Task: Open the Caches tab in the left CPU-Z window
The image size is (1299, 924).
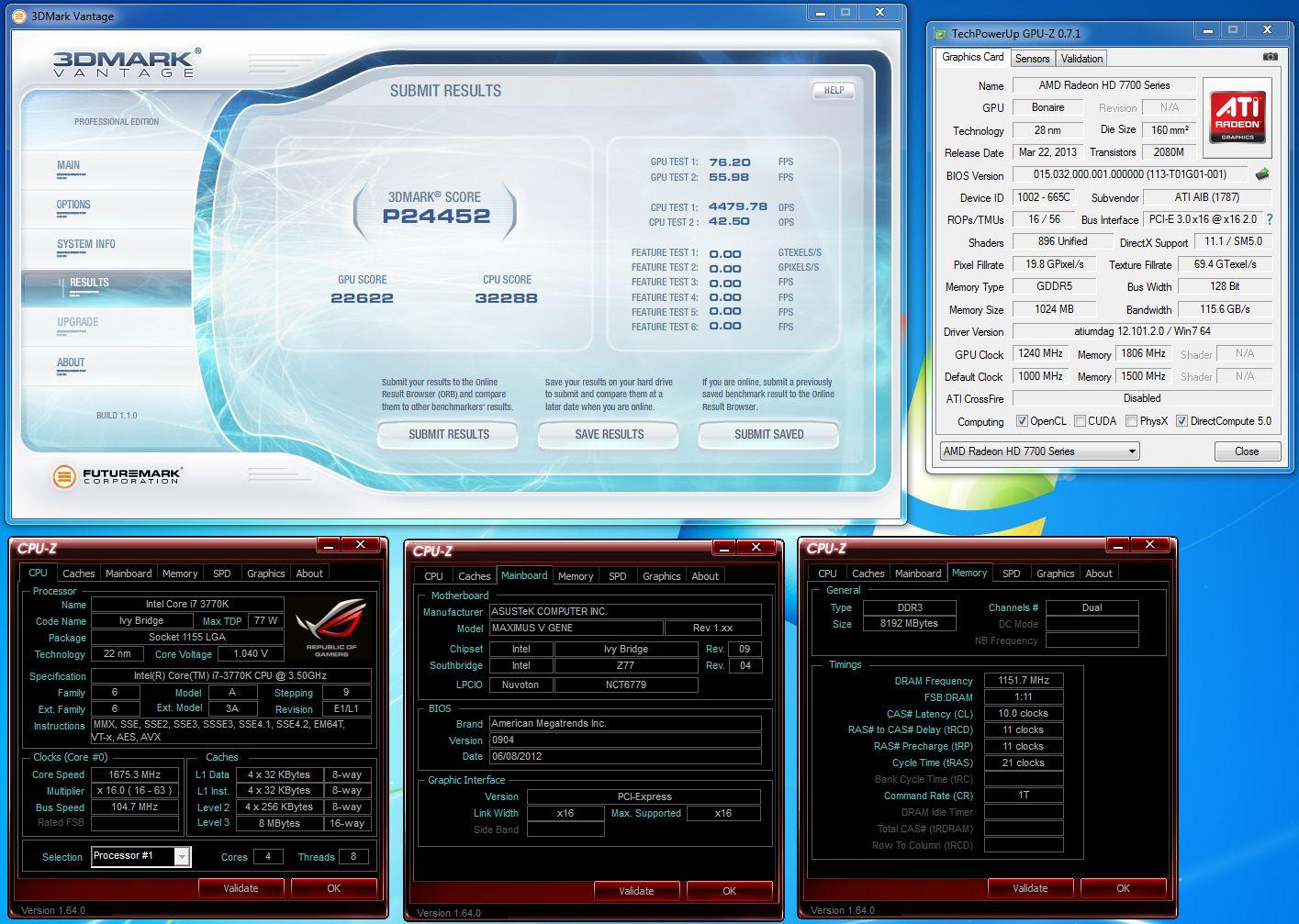Action: click(x=79, y=573)
